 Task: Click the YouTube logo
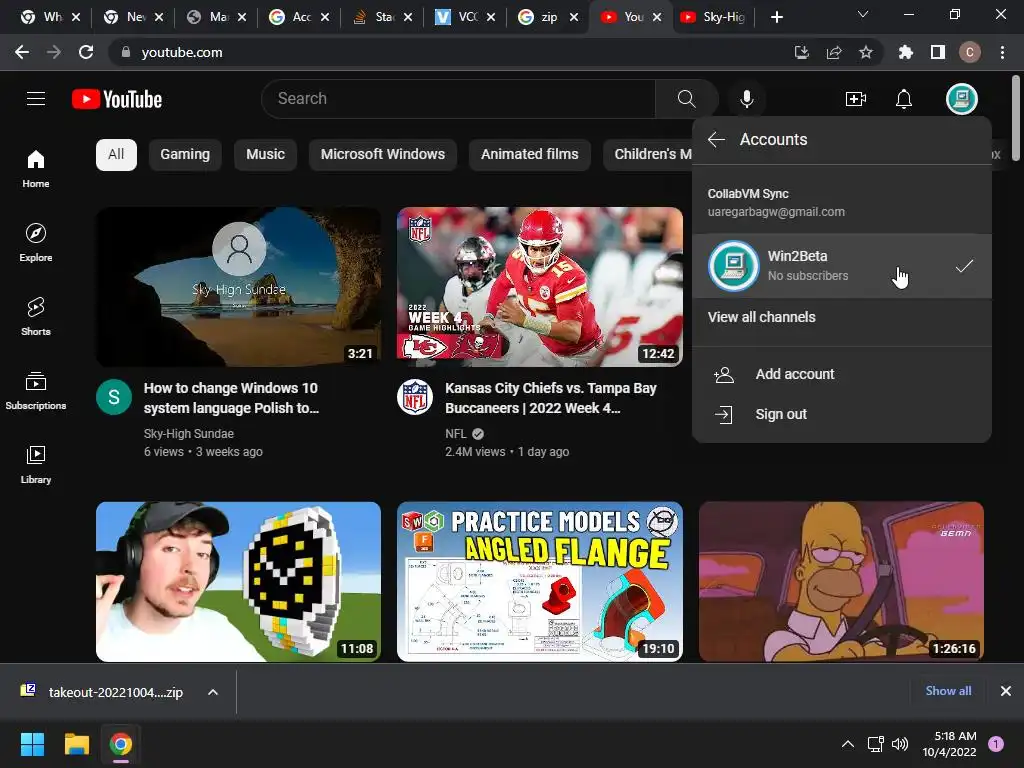point(117,99)
